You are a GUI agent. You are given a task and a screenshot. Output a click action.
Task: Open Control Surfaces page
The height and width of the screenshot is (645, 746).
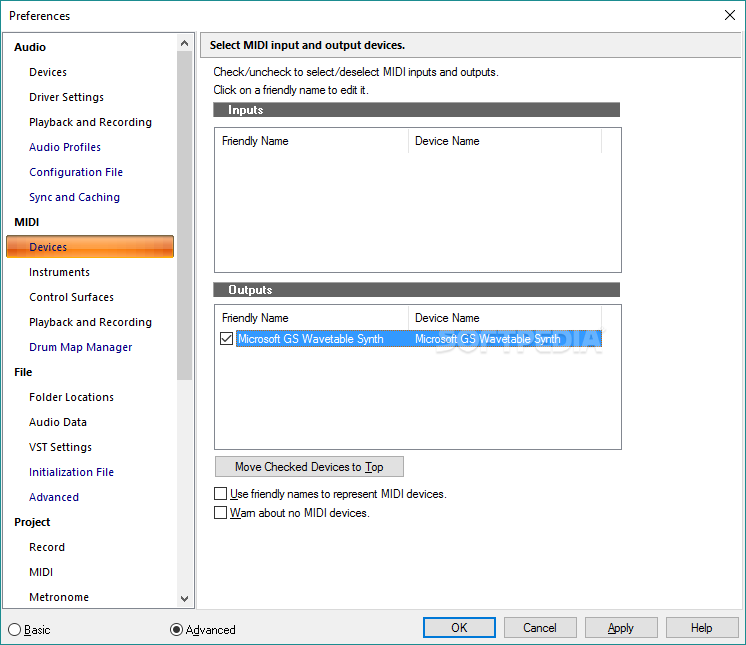(x=71, y=297)
